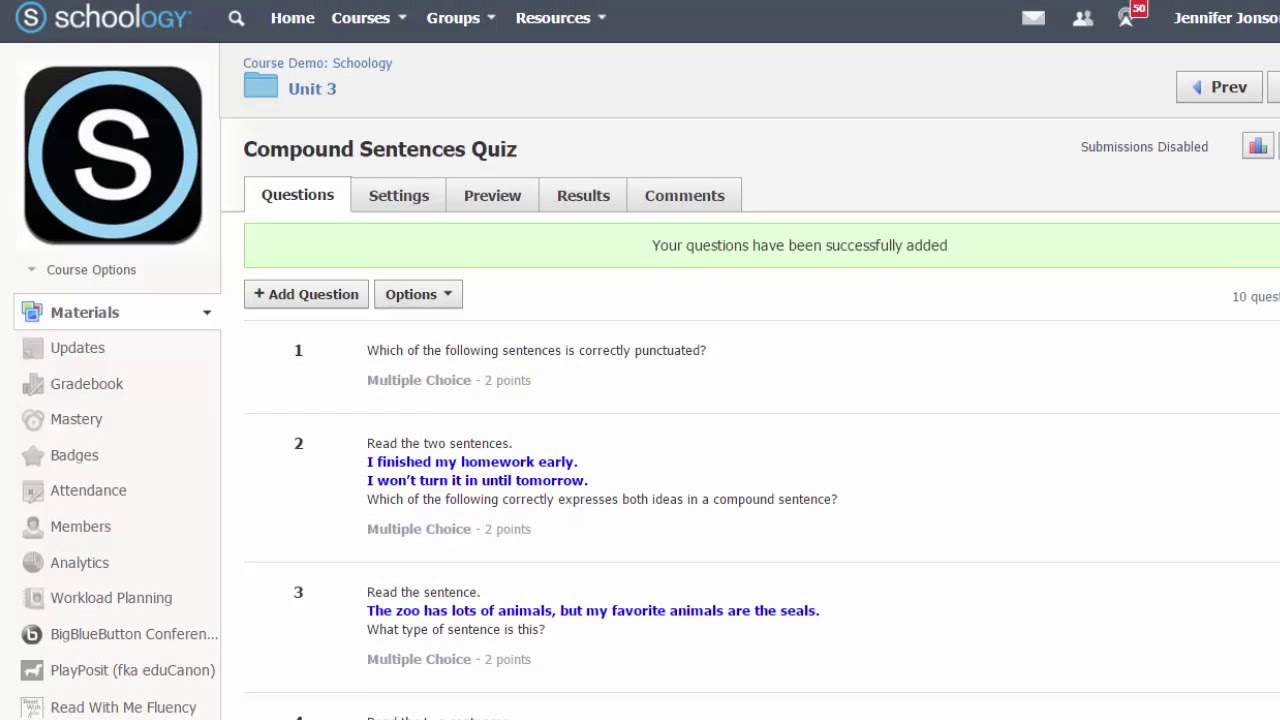The width and height of the screenshot is (1280, 720).
Task: Open the quiz Options dropdown
Action: pos(418,294)
